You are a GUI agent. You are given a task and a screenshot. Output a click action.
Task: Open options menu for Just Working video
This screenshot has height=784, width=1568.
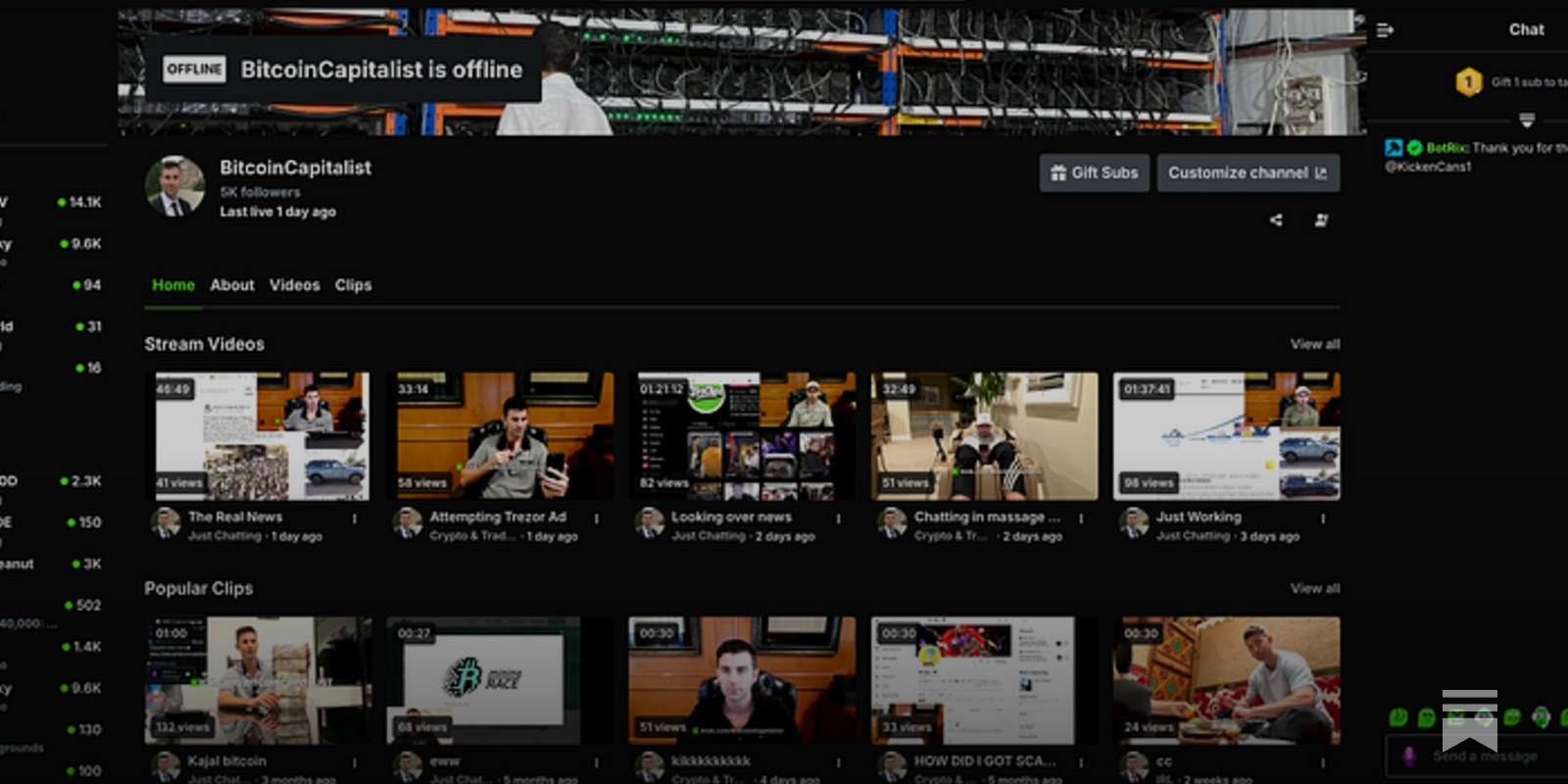point(1323,518)
